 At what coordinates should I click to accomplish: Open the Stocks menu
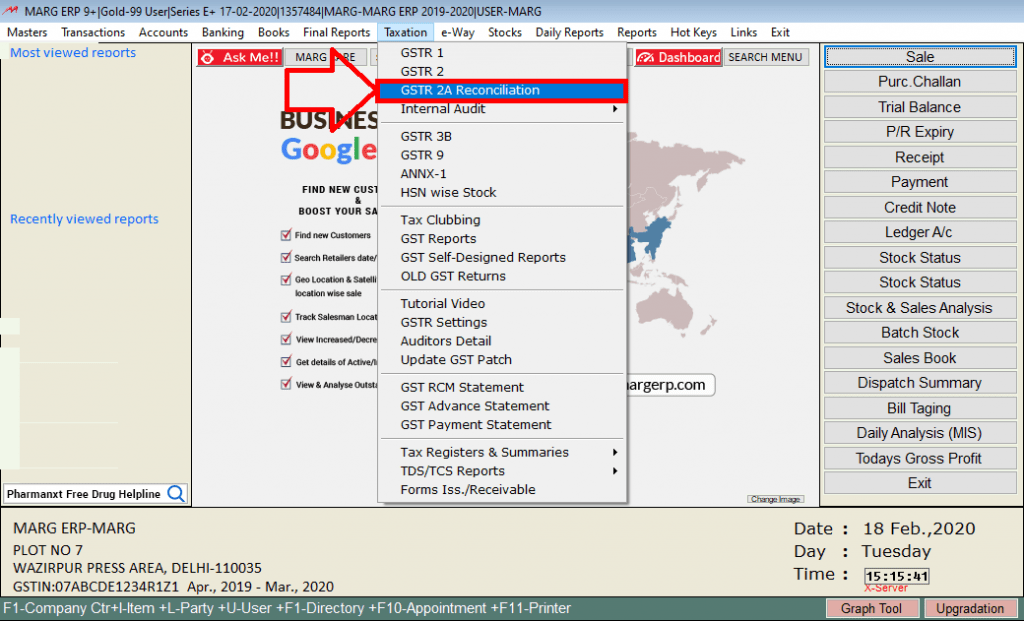click(505, 32)
